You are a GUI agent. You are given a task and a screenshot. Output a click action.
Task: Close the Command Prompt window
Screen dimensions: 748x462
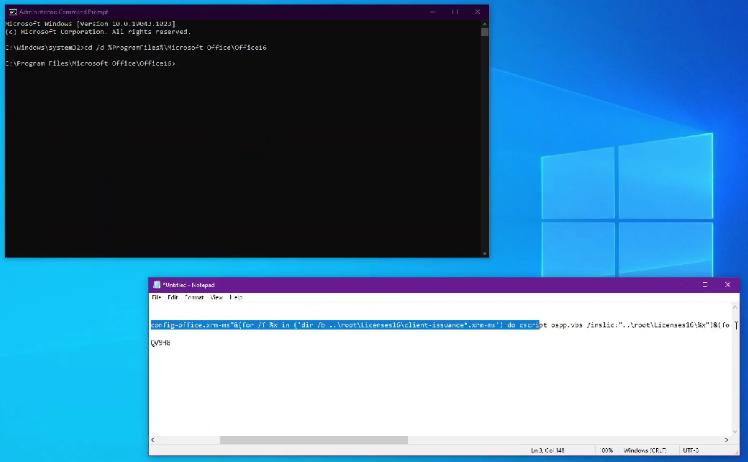478,12
